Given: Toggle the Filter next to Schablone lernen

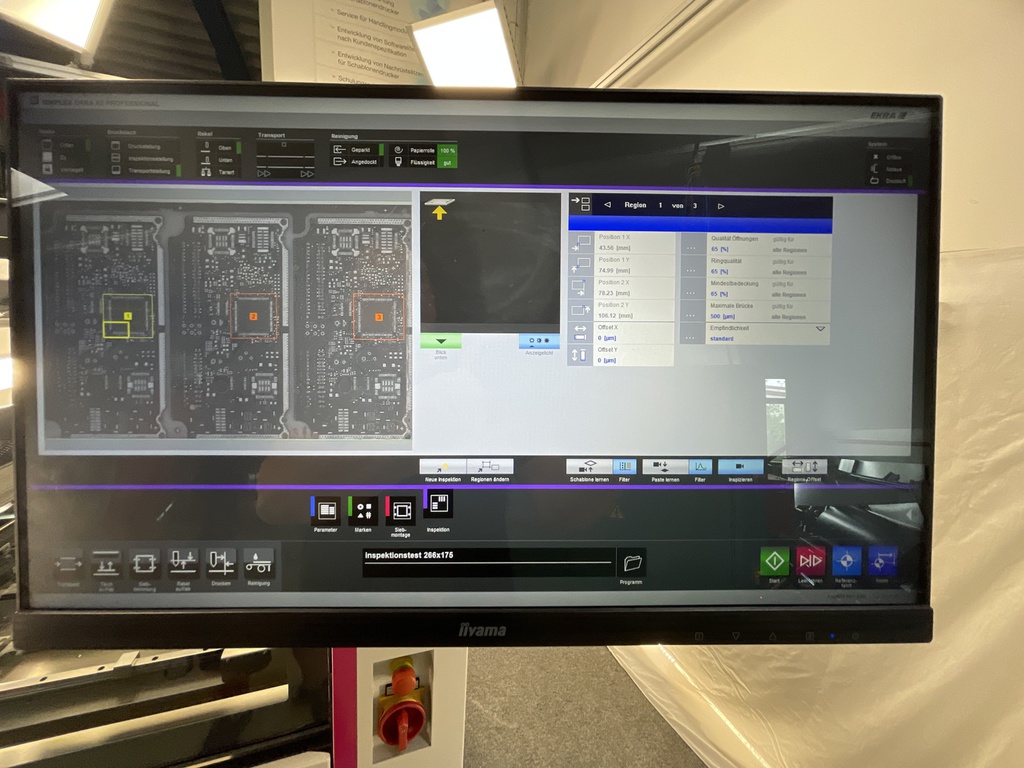Looking at the screenshot, I should [x=625, y=466].
